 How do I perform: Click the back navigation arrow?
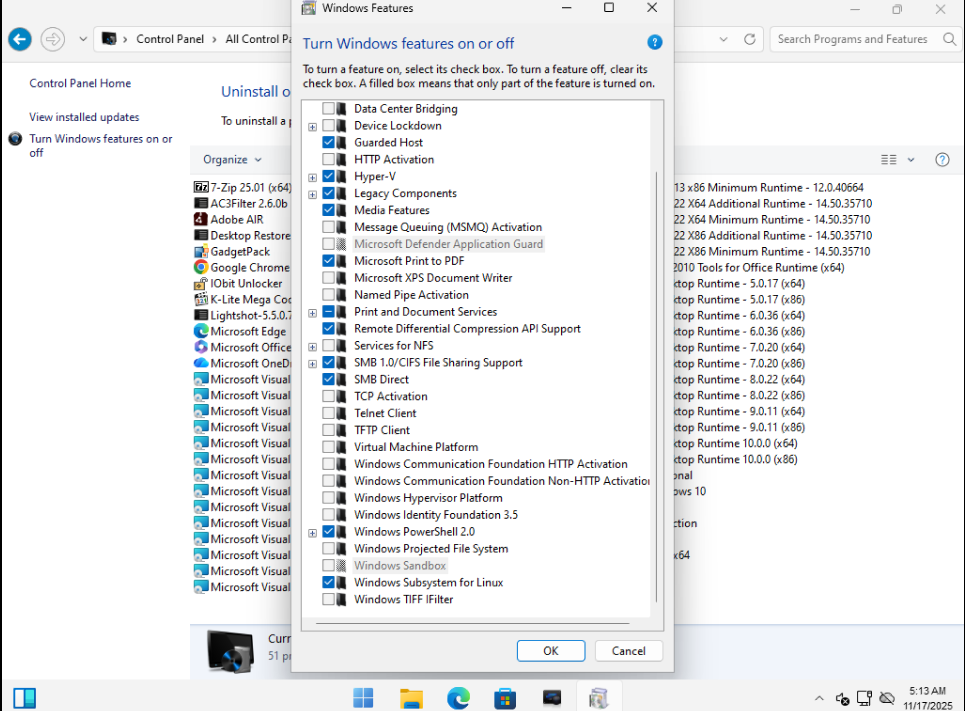tap(20, 39)
